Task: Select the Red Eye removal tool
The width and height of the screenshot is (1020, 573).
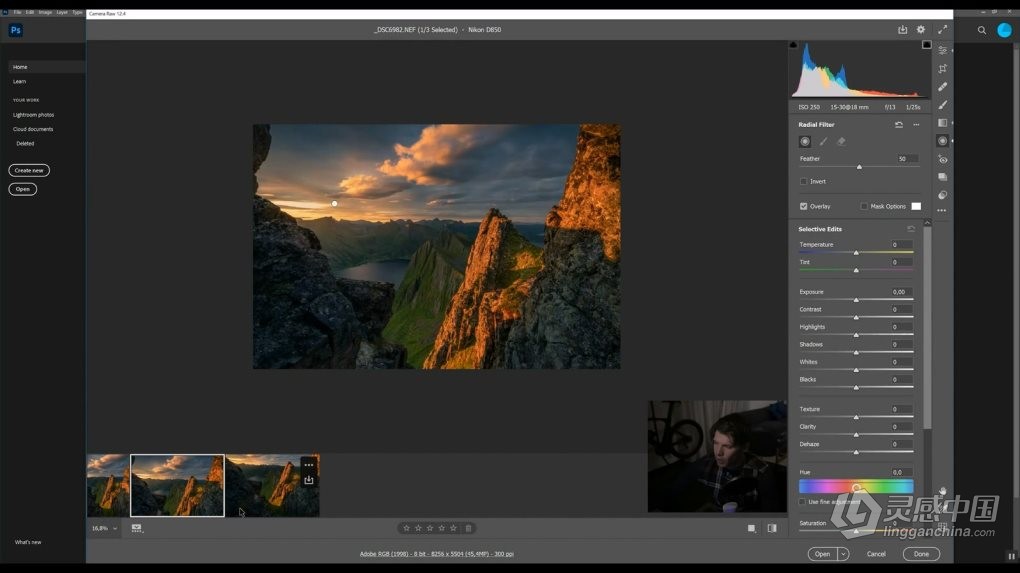Action: [x=943, y=159]
